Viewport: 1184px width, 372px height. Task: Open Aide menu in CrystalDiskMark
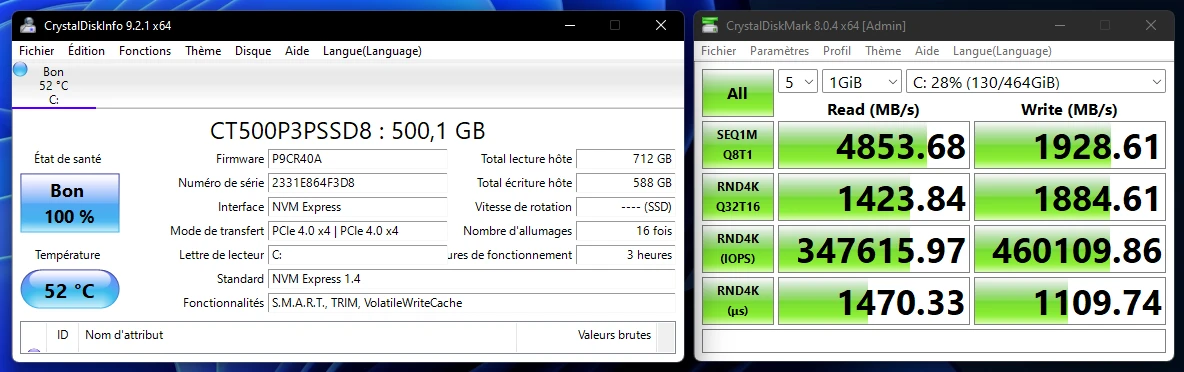click(927, 51)
